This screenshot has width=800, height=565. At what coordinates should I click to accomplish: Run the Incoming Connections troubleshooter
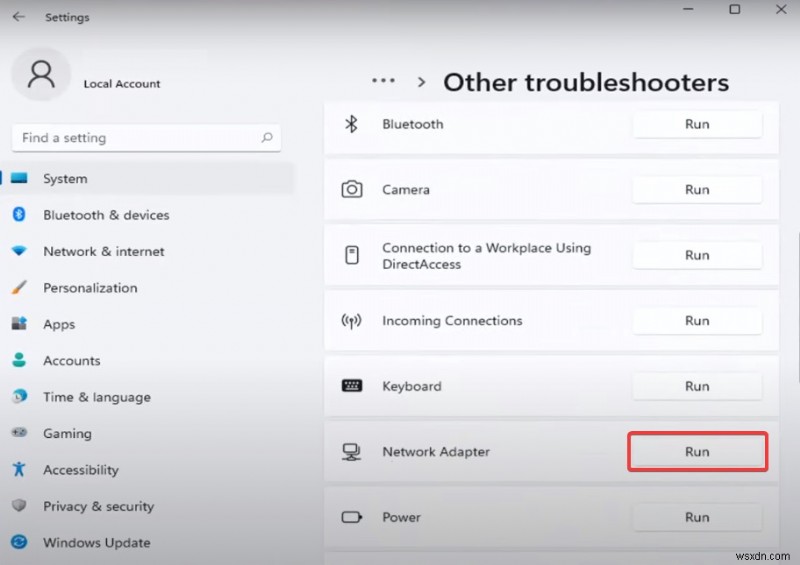point(697,321)
